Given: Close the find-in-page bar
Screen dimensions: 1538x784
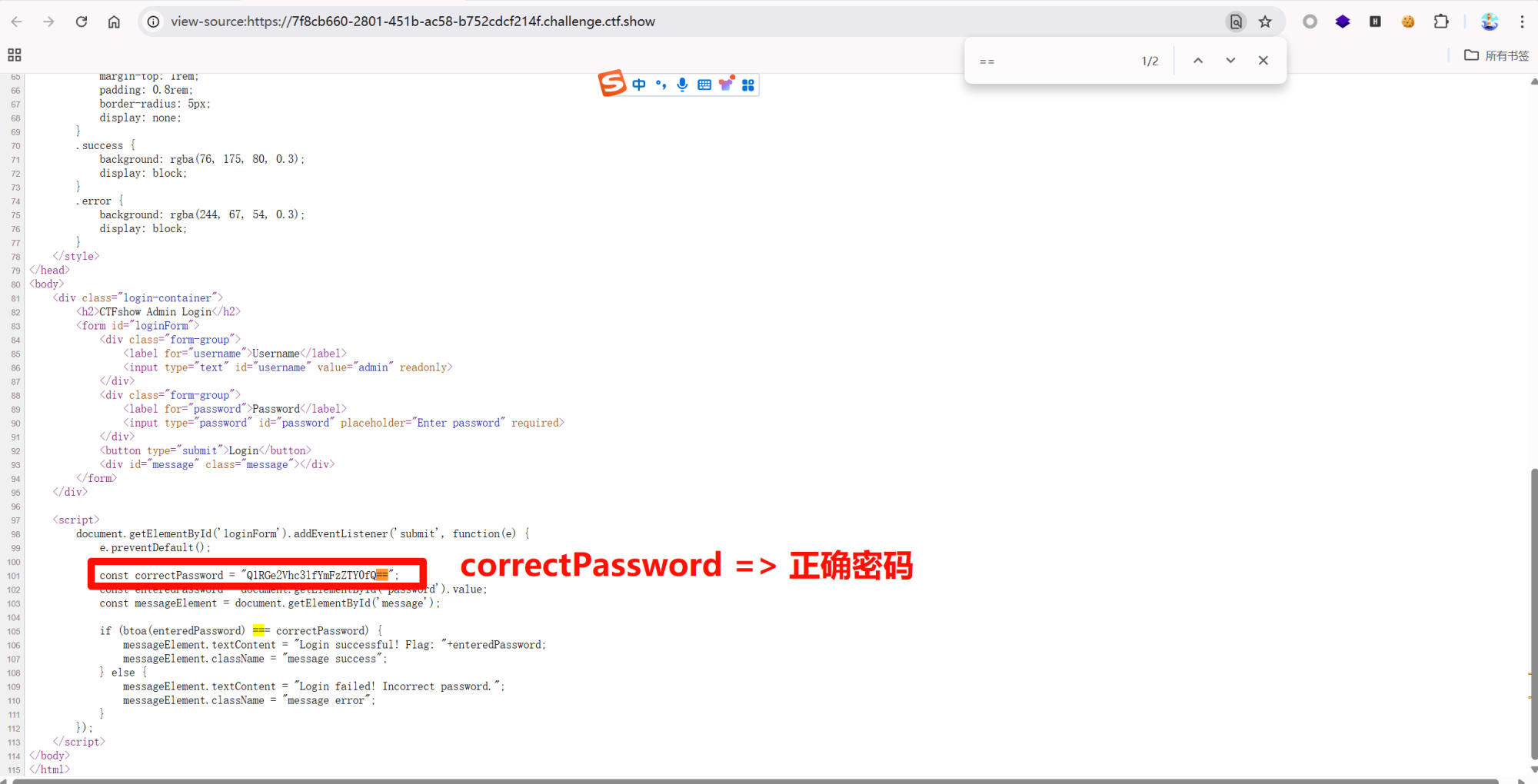Looking at the screenshot, I should [x=1263, y=61].
